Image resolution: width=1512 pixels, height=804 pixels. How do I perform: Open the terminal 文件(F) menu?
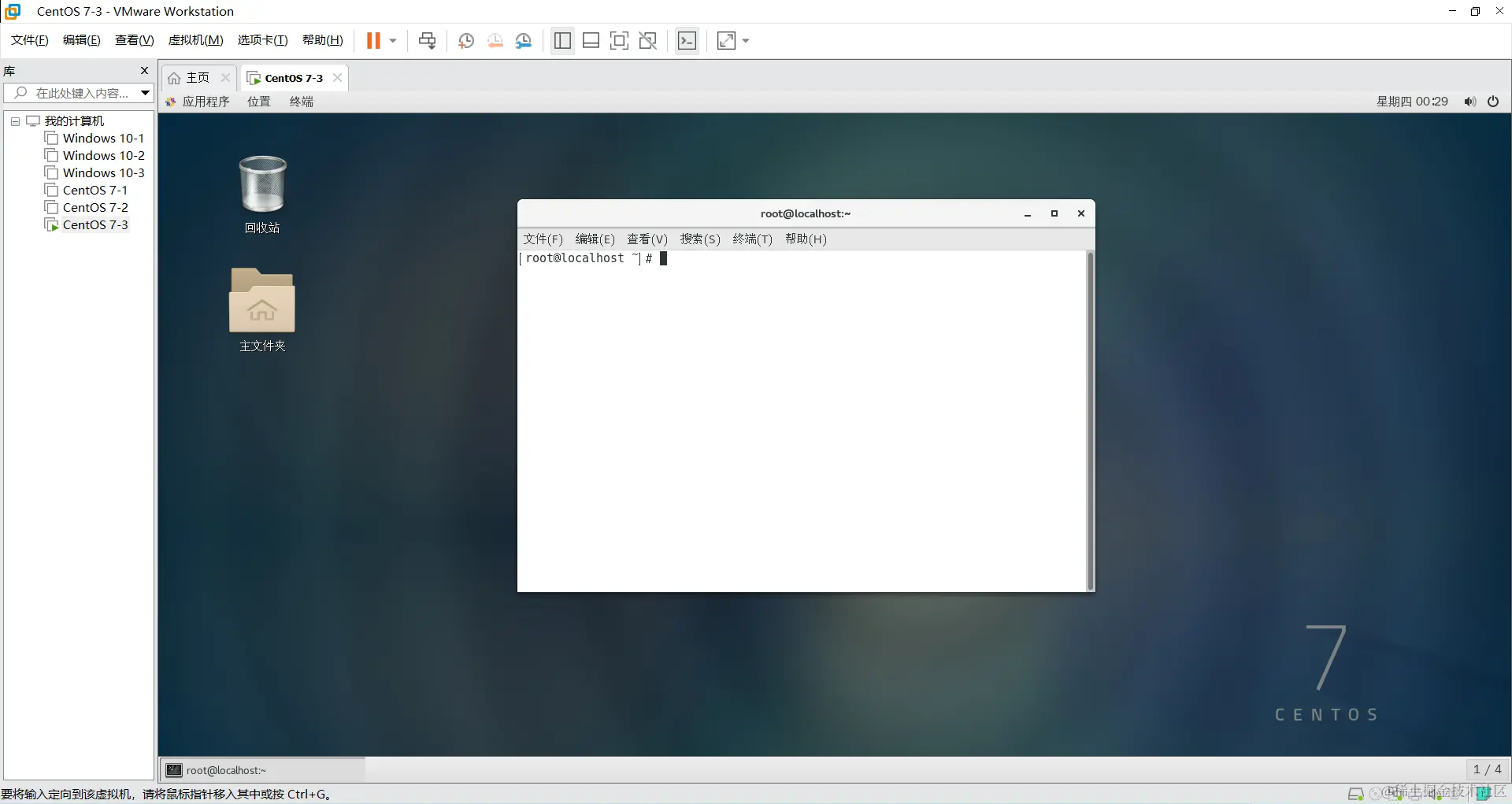click(543, 239)
